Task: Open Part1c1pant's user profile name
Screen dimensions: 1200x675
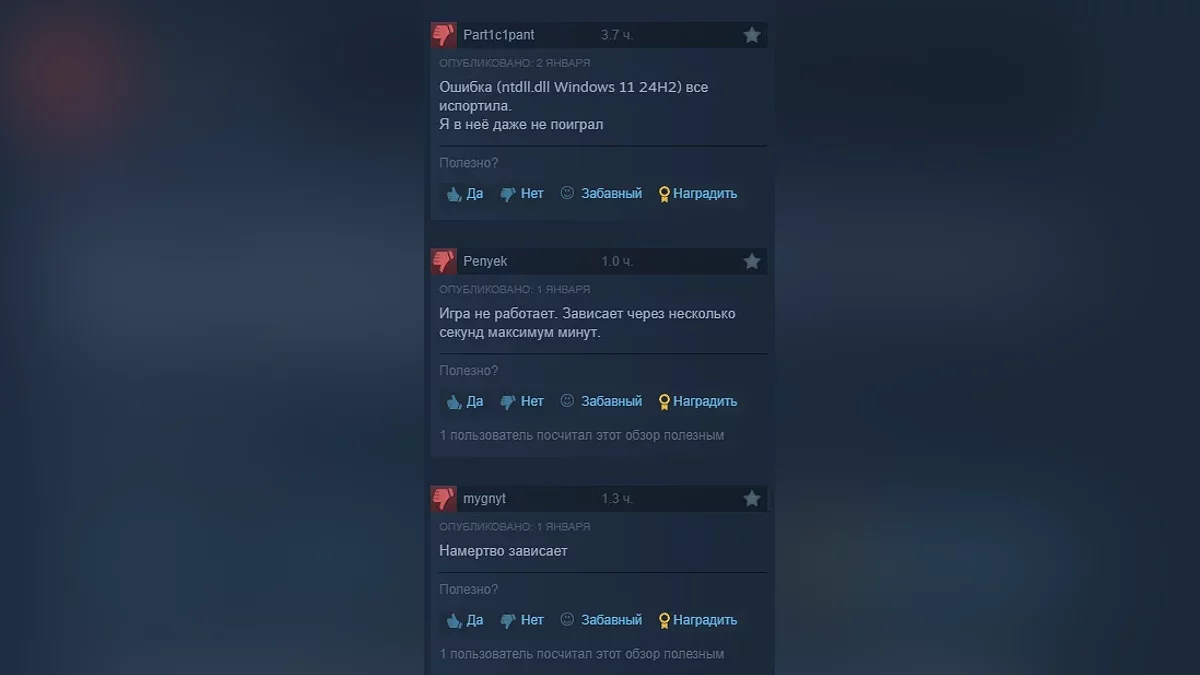Action: point(499,35)
